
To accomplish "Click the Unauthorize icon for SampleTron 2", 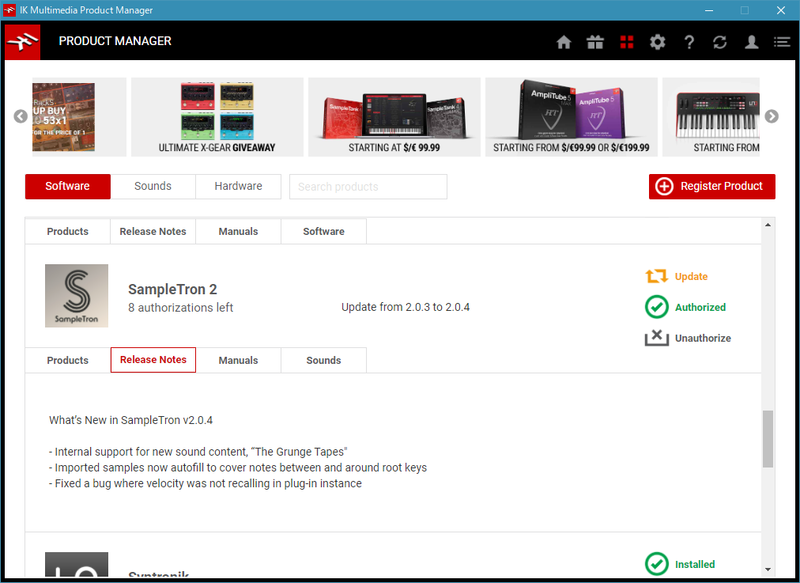I will click(x=657, y=338).
